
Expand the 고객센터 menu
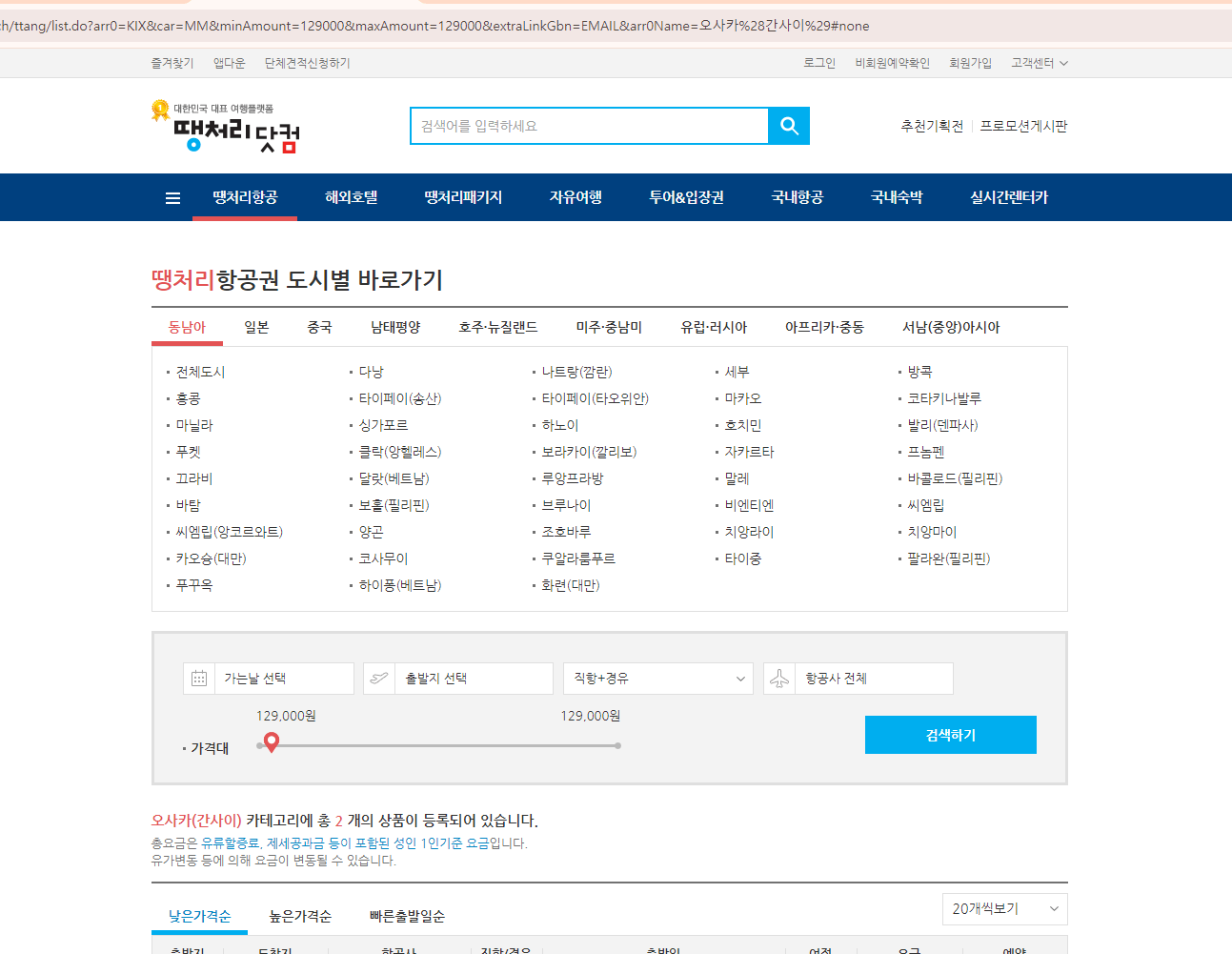[x=1040, y=63]
